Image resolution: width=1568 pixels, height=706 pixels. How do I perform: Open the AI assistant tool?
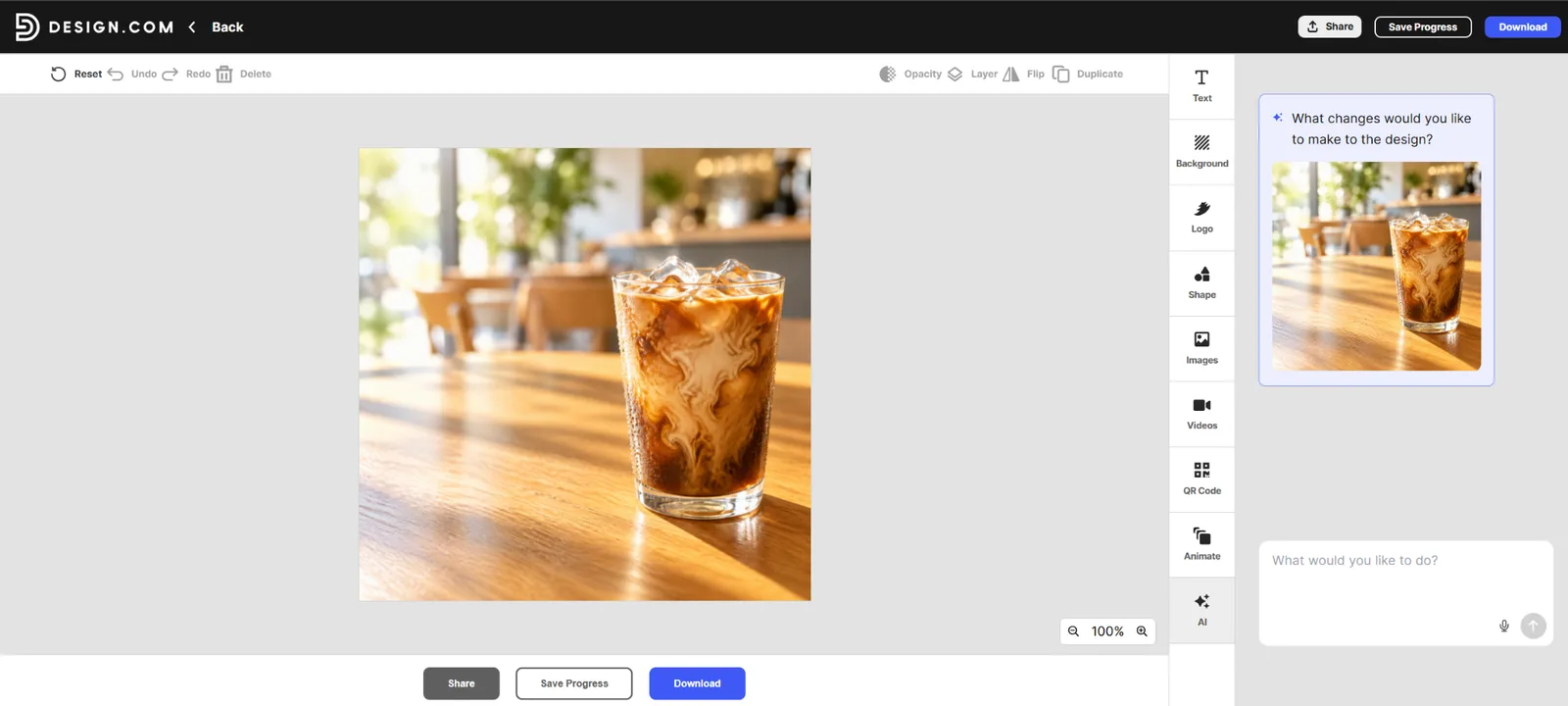click(x=1201, y=610)
